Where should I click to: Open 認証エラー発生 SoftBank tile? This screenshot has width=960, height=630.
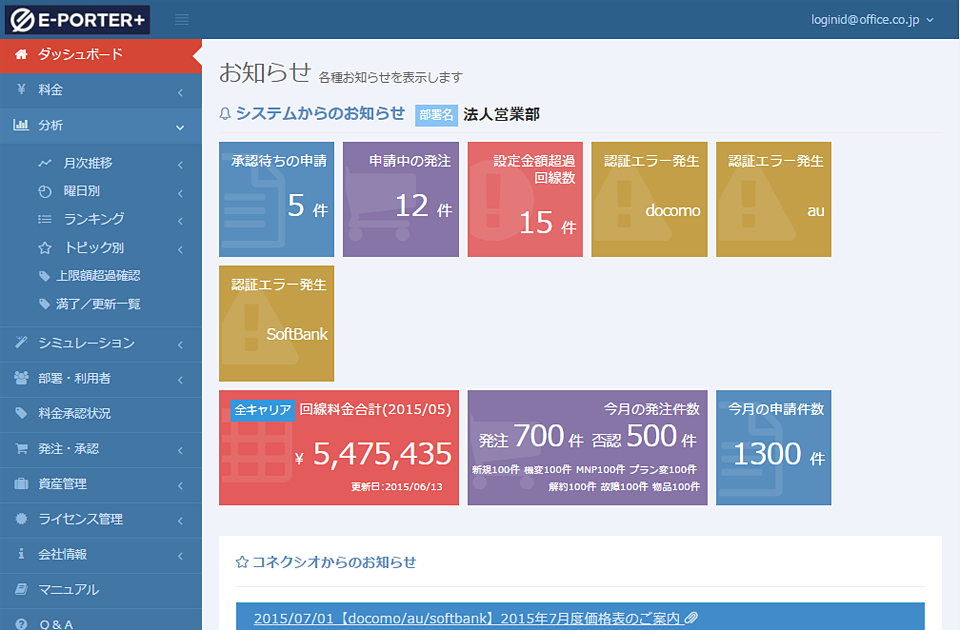tap(277, 323)
